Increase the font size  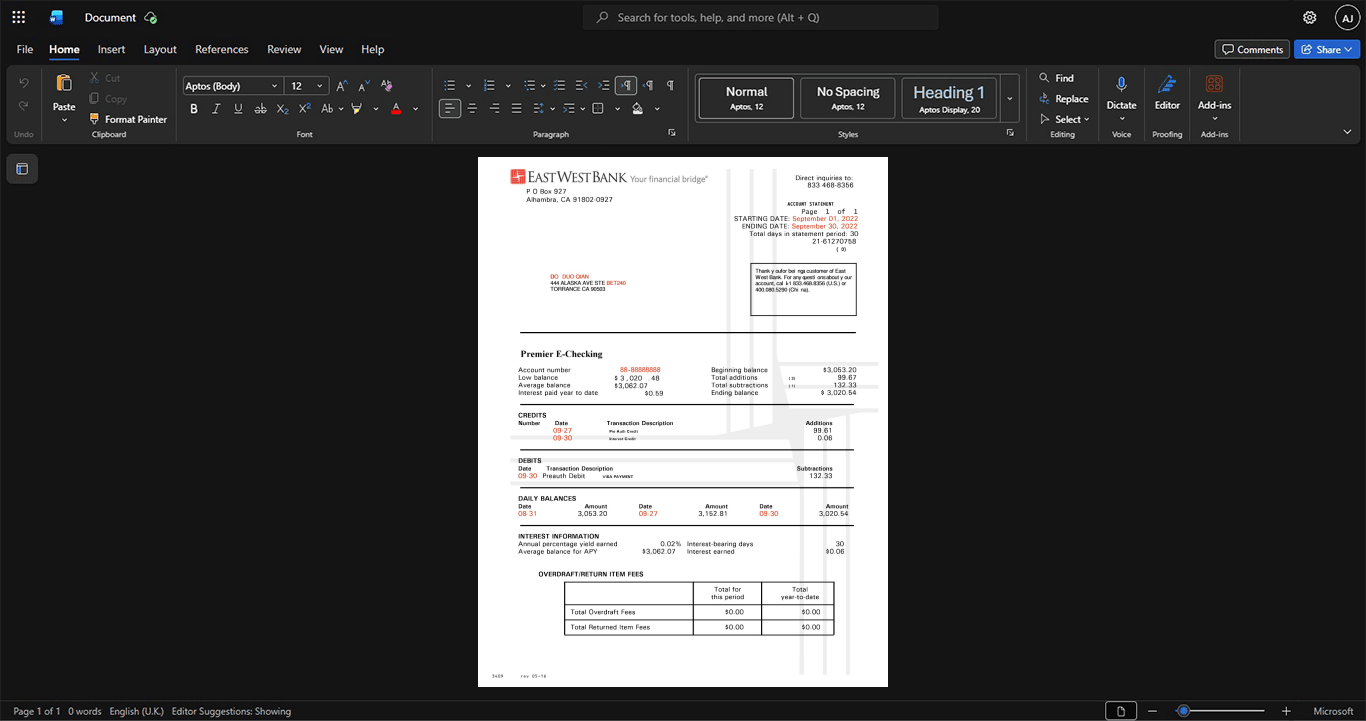click(342, 86)
